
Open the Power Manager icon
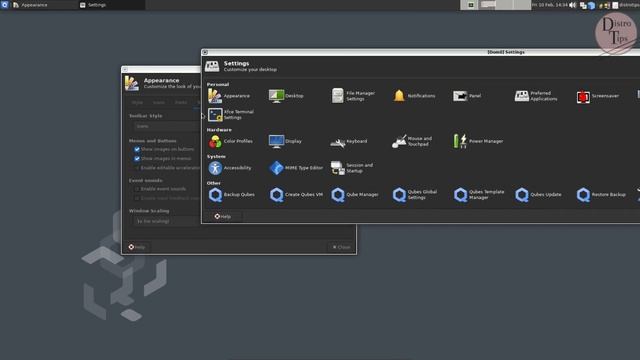click(478, 141)
